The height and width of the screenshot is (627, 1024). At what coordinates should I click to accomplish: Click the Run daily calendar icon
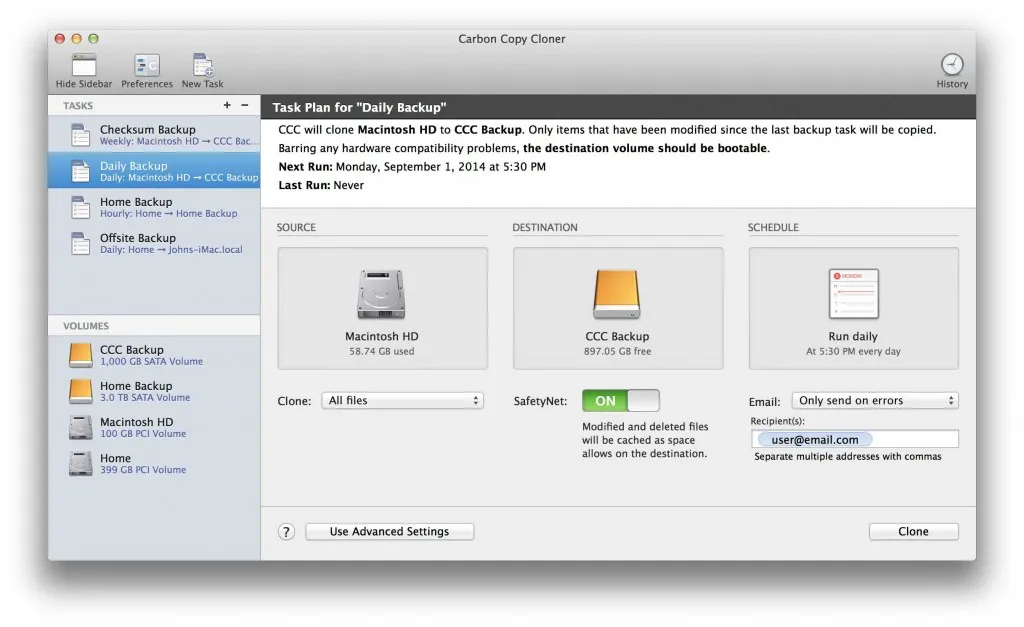coord(853,294)
